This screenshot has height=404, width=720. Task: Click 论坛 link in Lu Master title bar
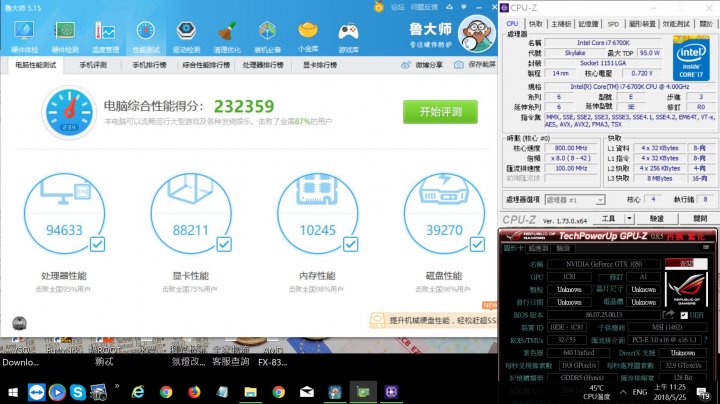(x=397, y=7)
